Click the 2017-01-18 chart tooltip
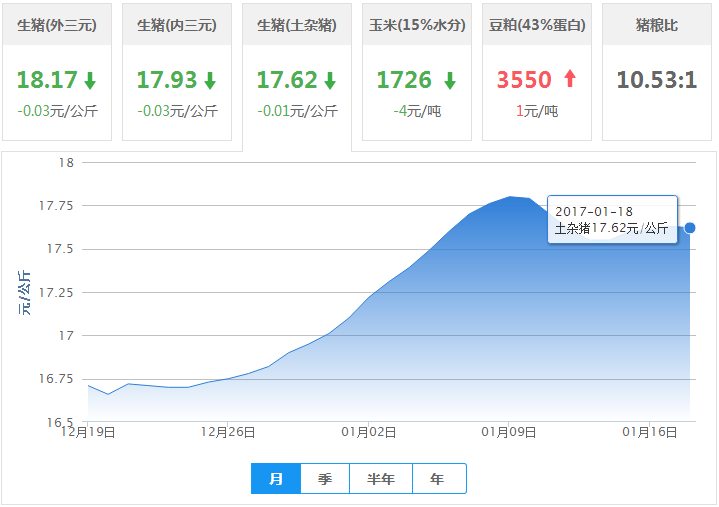719x507 pixels. (x=612, y=220)
